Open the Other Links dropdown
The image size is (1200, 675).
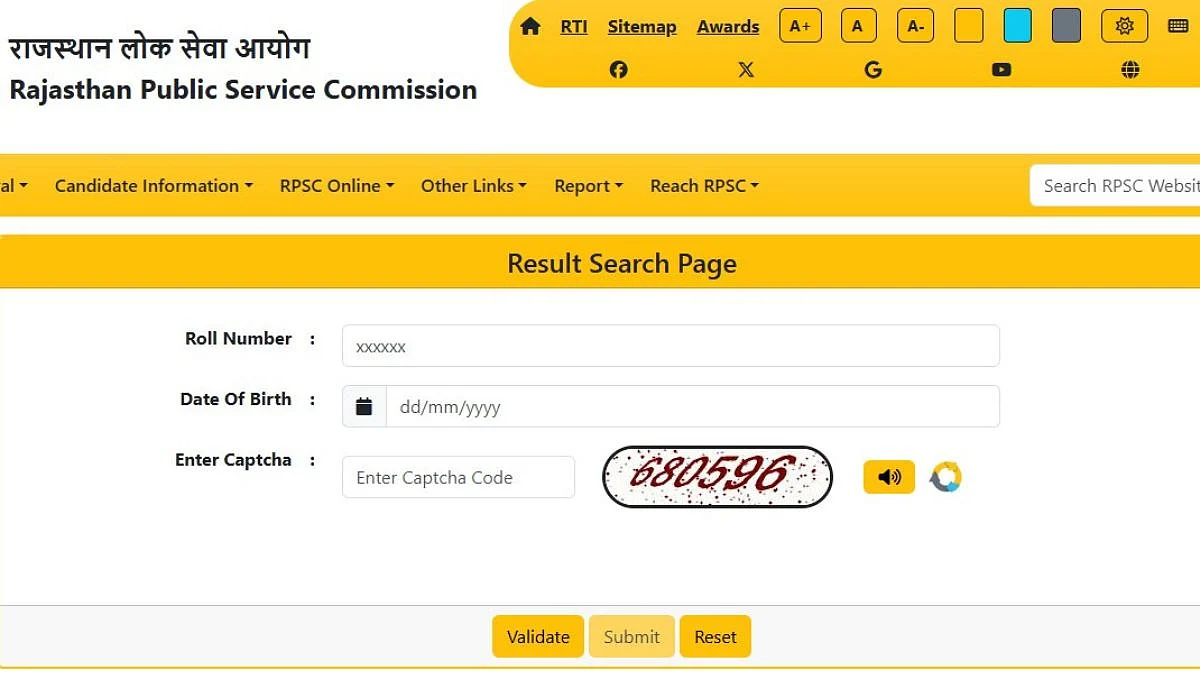click(x=474, y=186)
